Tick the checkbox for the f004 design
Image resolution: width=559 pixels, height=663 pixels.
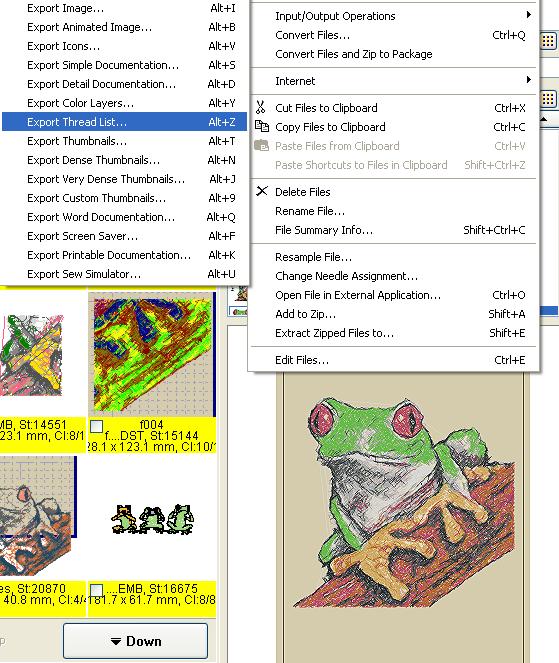(96, 426)
